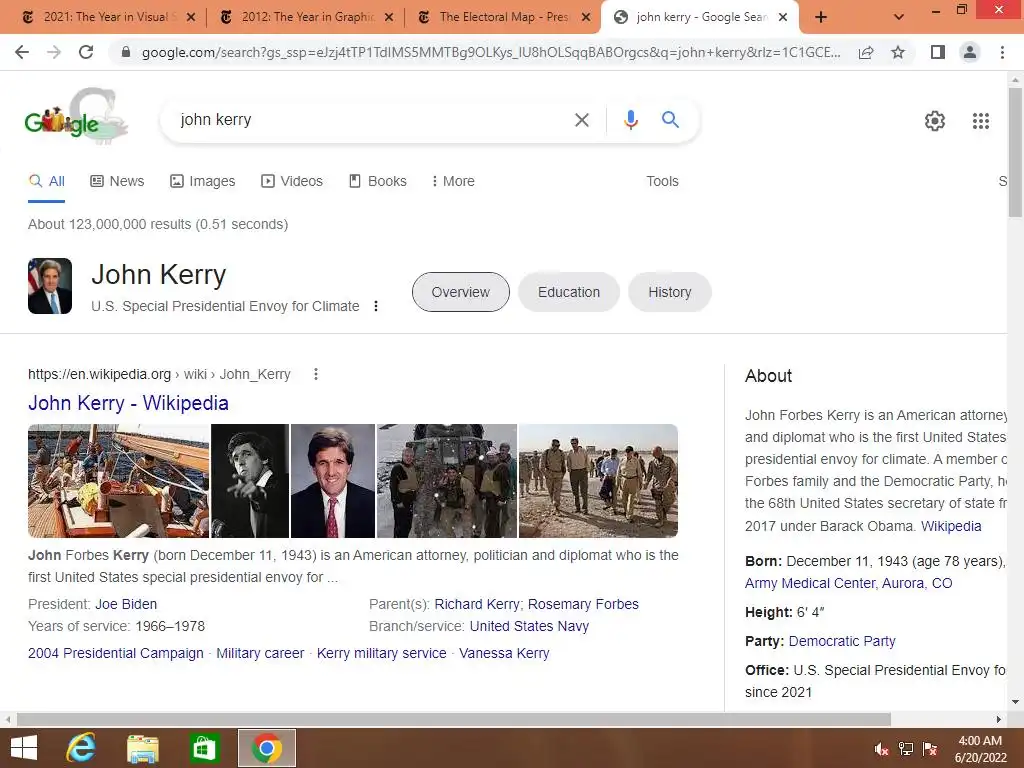Open the Democratic Party link
The width and height of the screenshot is (1024, 768).
(x=842, y=641)
